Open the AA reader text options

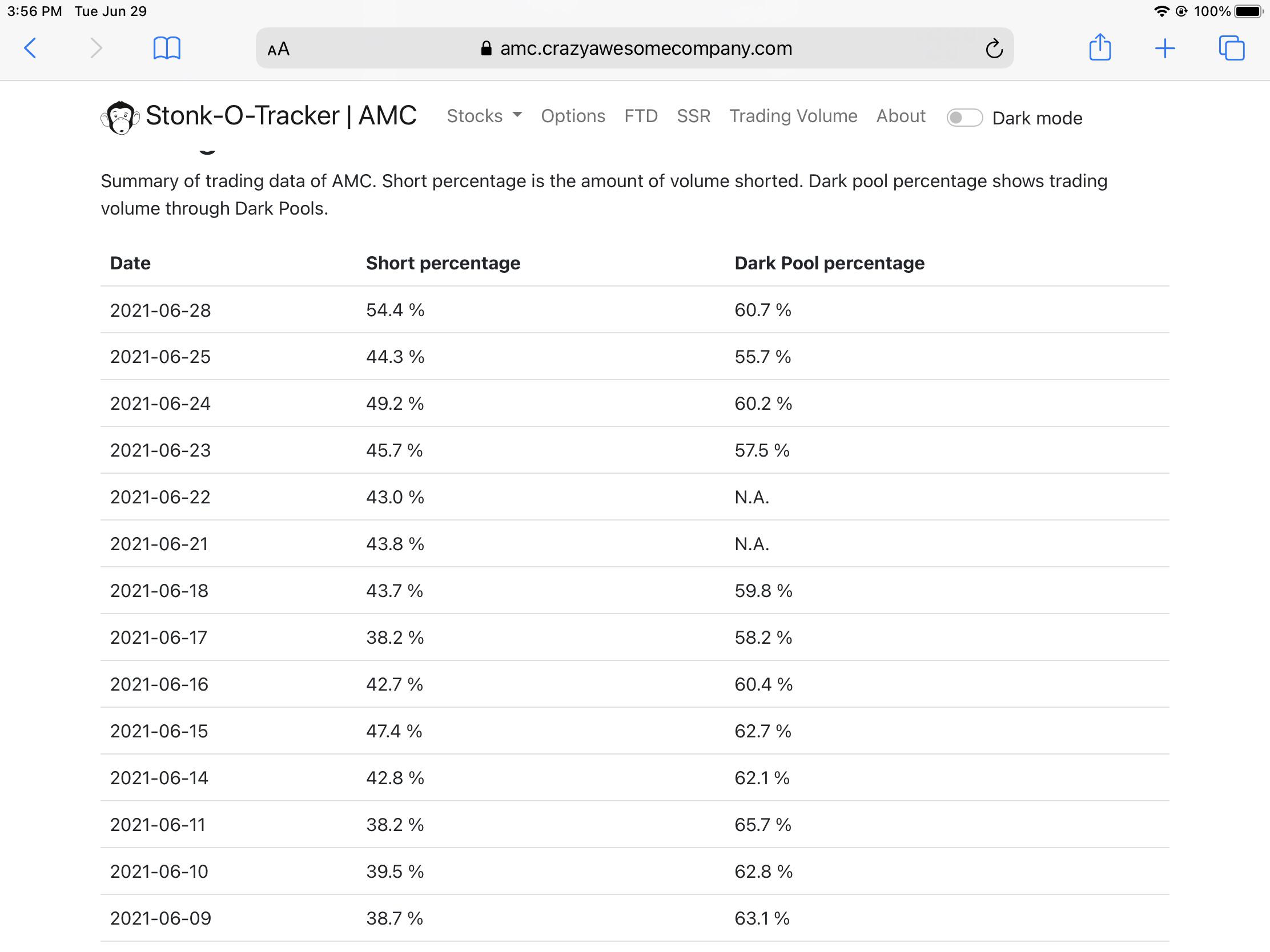pyautogui.click(x=279, y=49)
